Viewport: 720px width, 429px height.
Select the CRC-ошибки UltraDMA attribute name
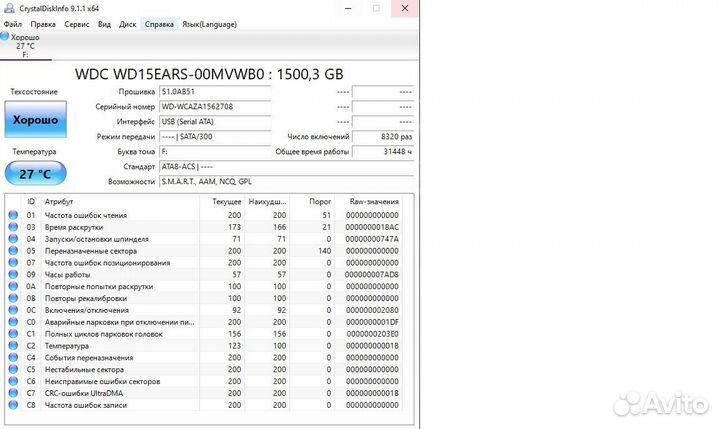click(x=84, y=393)
